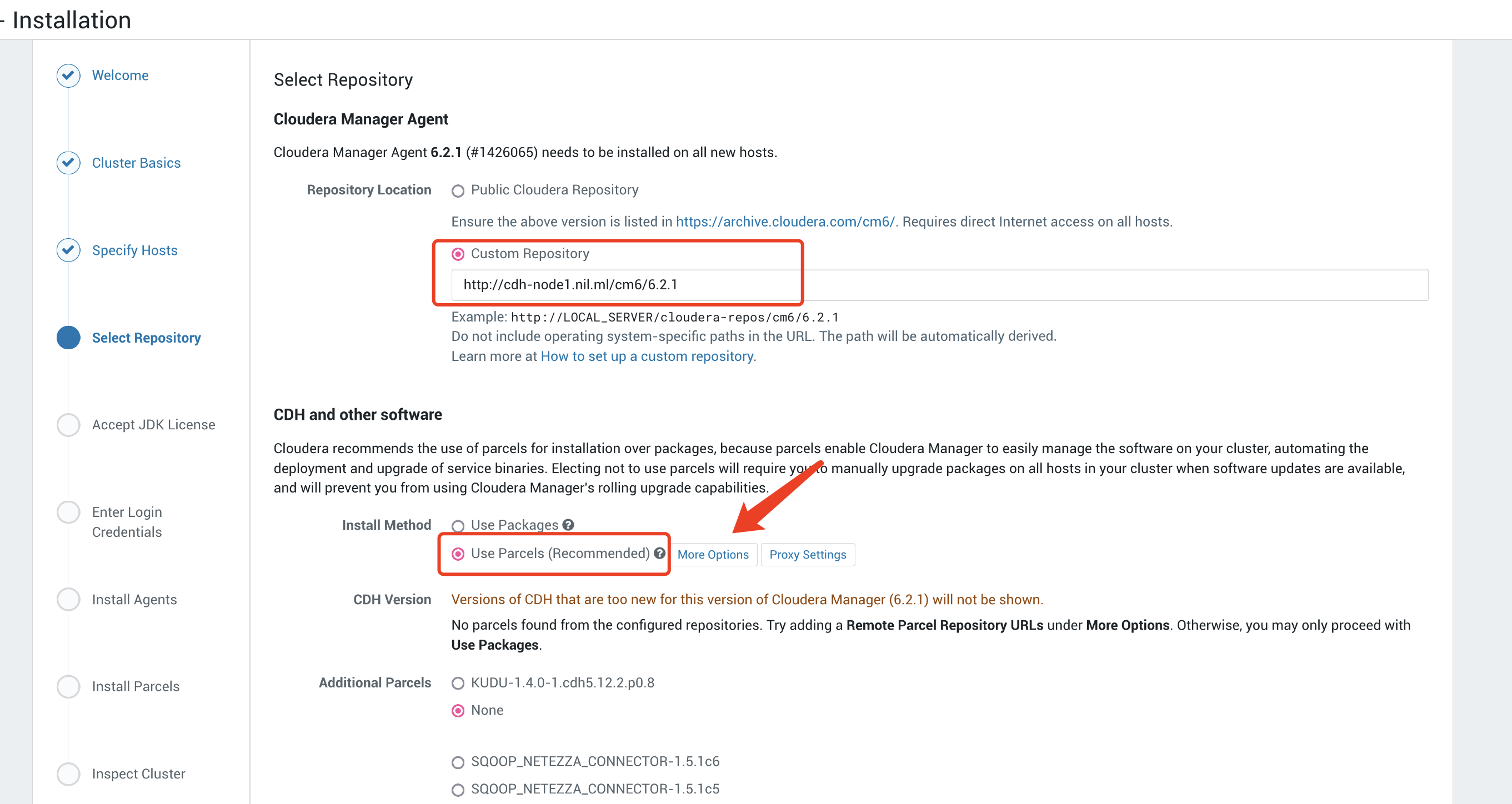
Task: Click the Specify Hosts checkmark icon
Action: (69, 250)
